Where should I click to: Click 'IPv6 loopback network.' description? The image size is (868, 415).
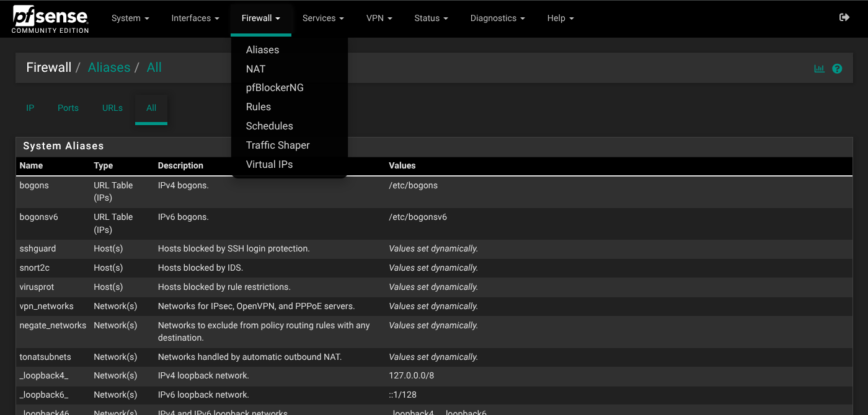click(204, 395)
